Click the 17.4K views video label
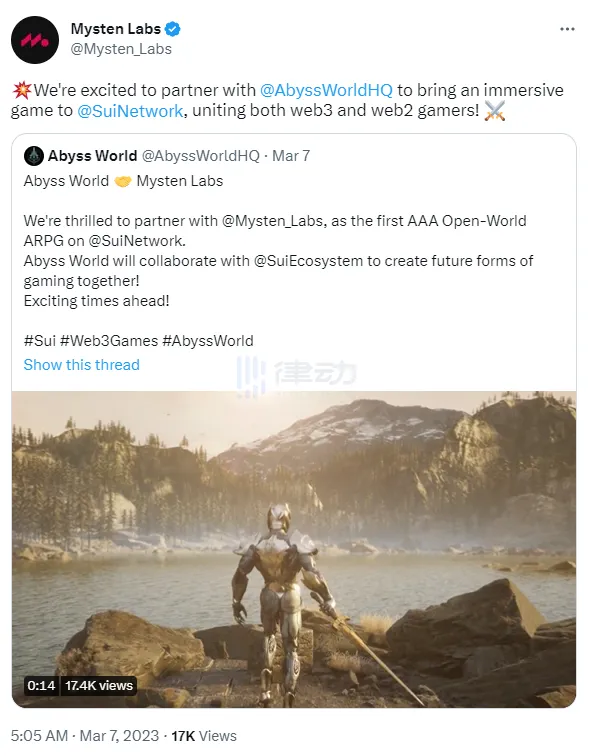Image resolution: width=593 pixels, height=756 pixels. [98, 685]
